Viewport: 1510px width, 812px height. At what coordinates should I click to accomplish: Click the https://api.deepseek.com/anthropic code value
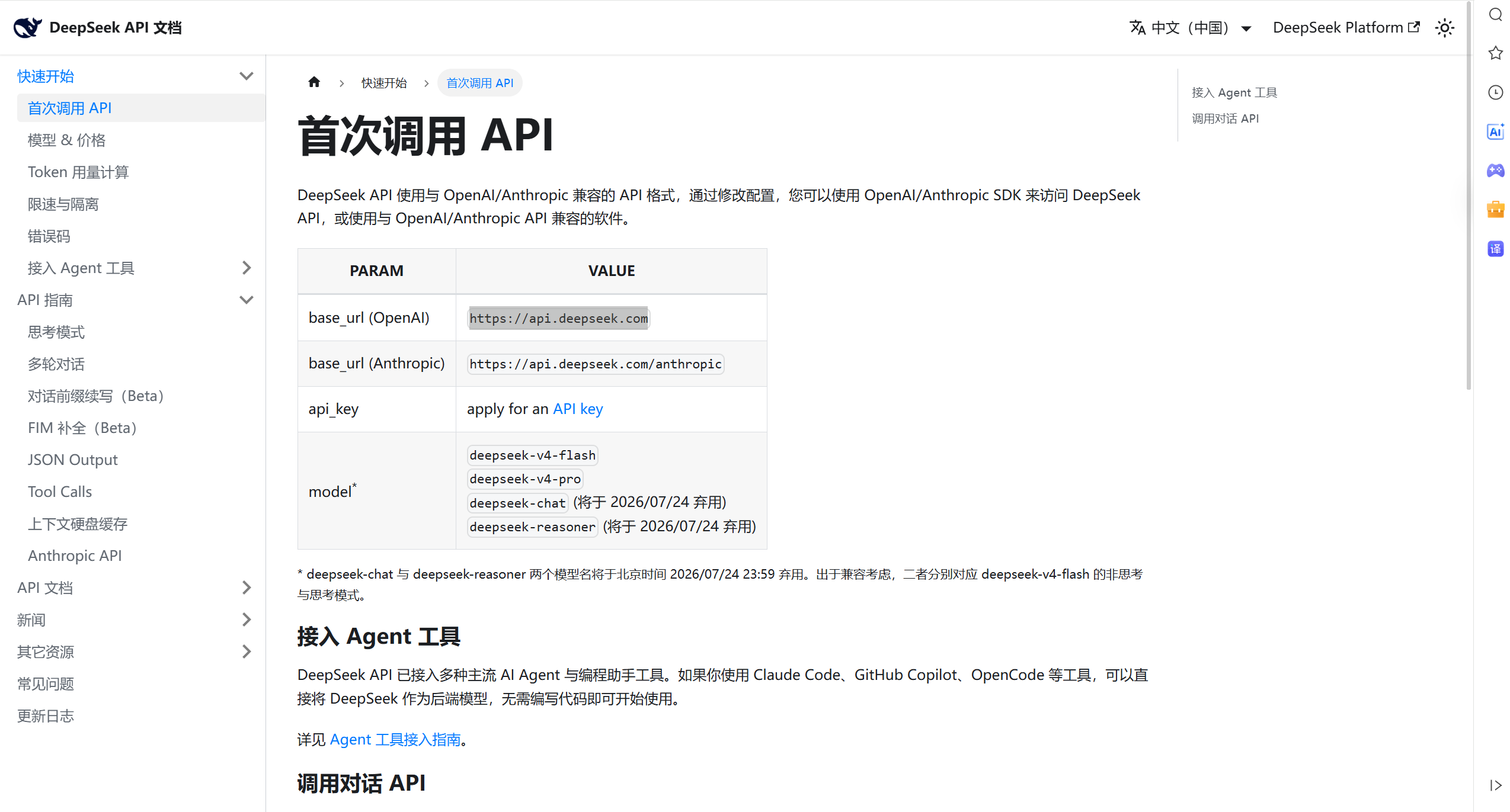(596, 364)
